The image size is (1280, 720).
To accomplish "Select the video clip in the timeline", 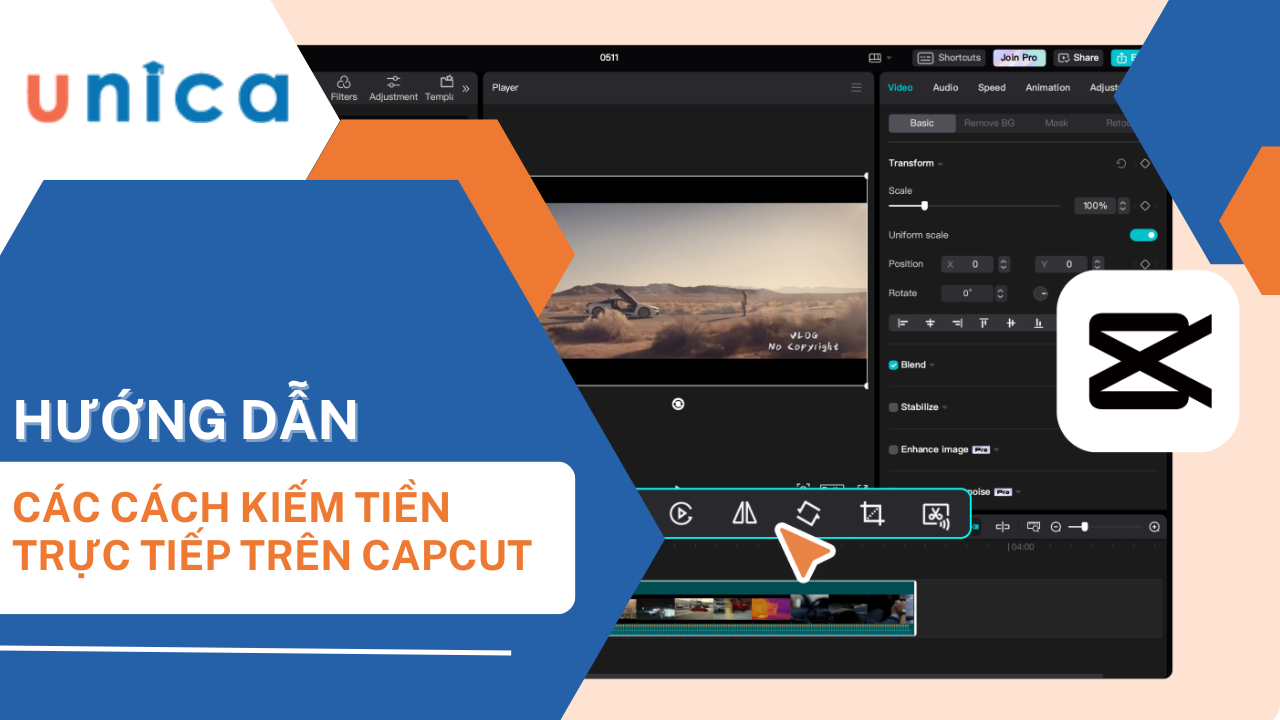I will point(762,608).
